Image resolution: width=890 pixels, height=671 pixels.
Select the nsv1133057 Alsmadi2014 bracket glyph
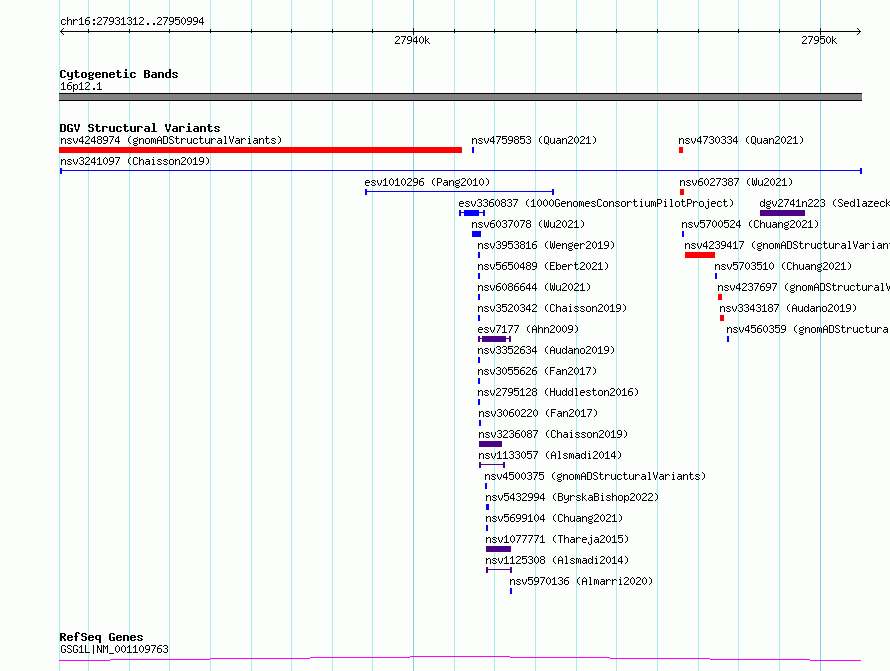pos(492,465)
